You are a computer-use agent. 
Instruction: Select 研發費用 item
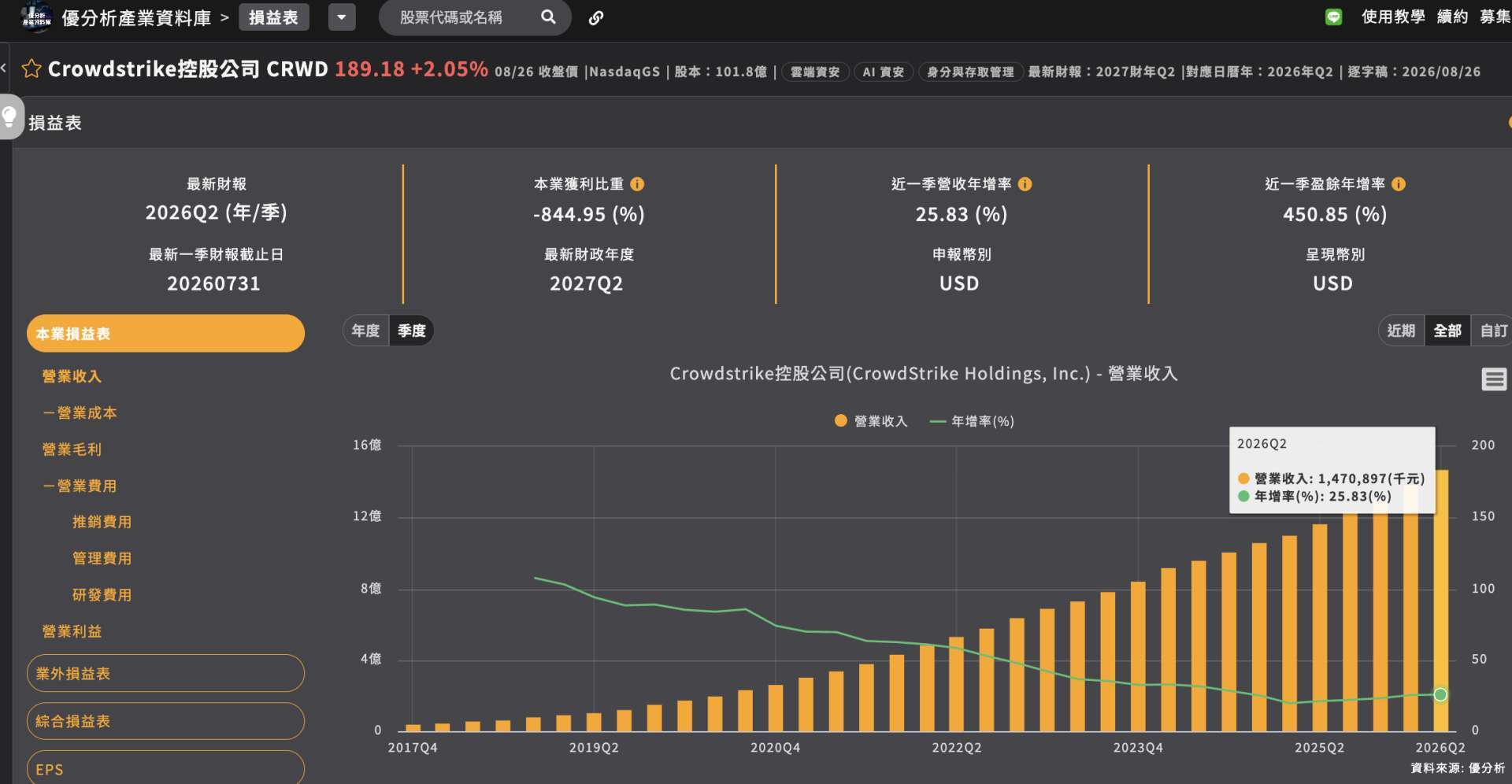tap(102, 594)
